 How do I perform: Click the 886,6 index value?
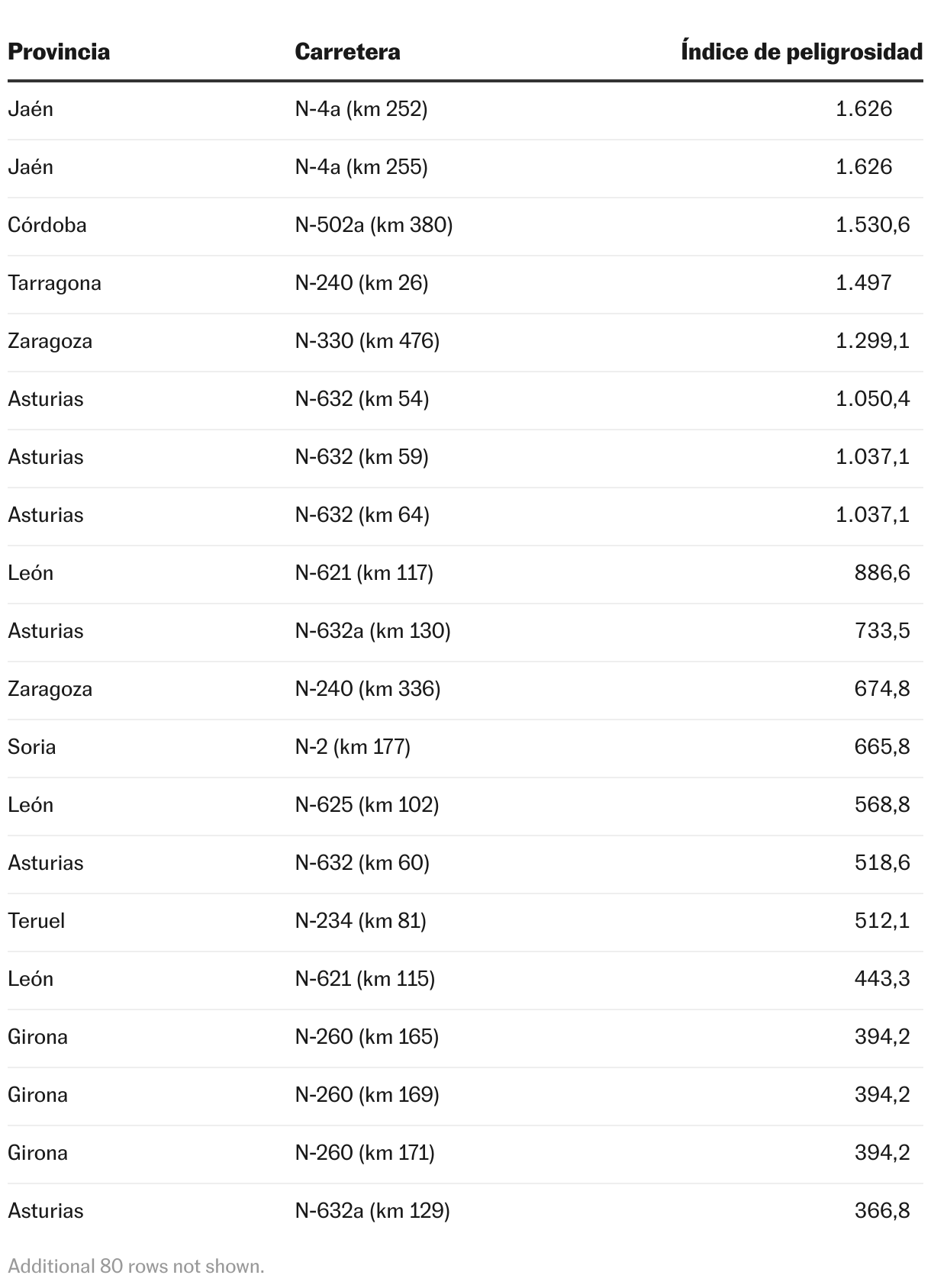pyautogui.click(x=881, y=573)
